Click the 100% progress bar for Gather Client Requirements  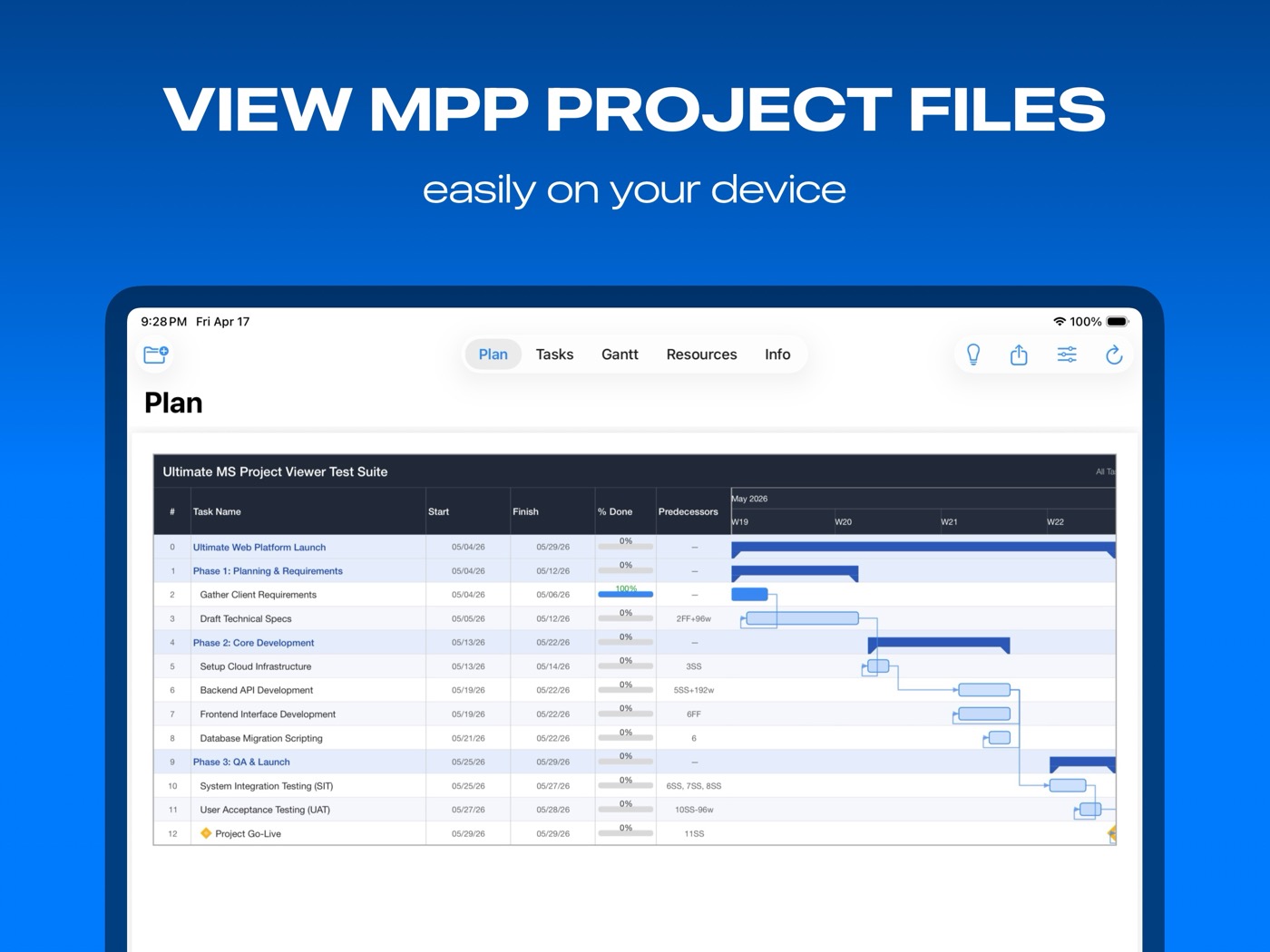[626, 594]
